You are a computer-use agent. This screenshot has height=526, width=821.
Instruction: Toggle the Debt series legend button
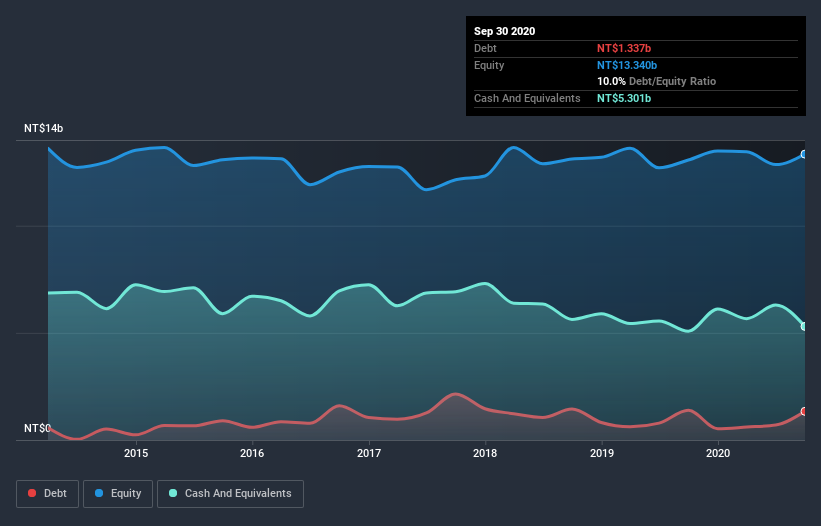(x=48, y=494)
